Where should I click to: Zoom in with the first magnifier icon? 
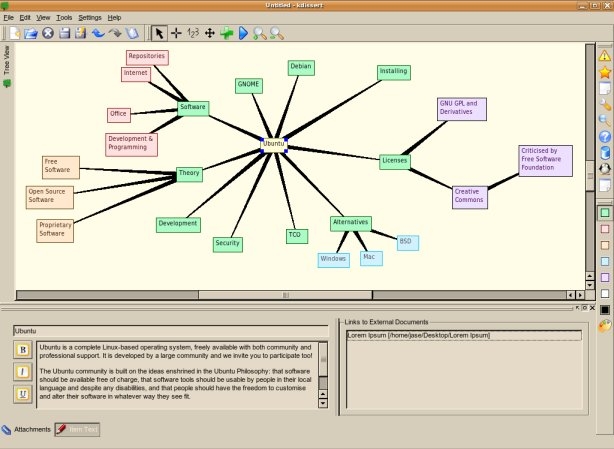tap(260, 33)
